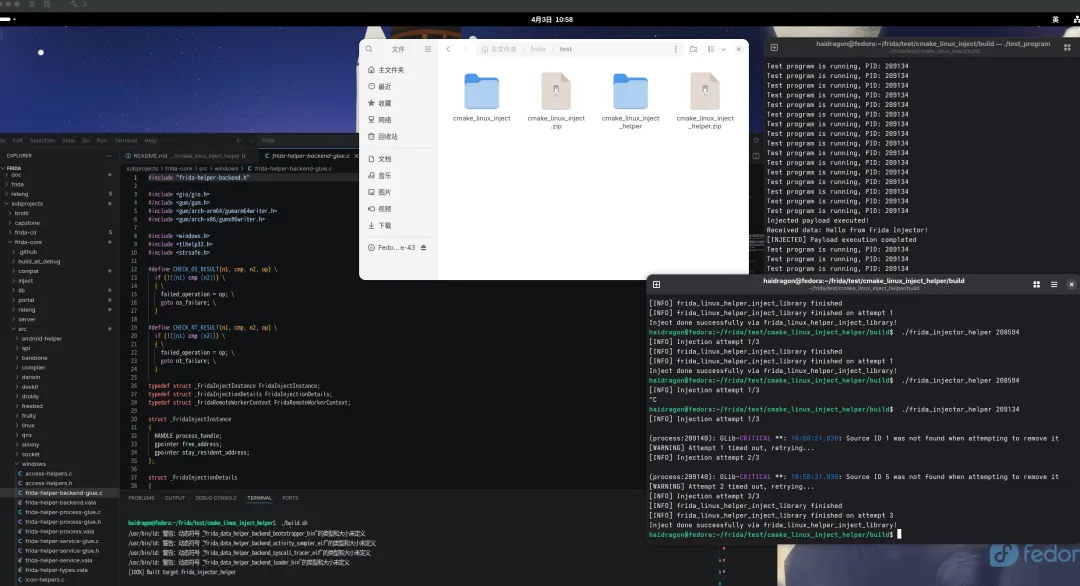This screenshot has width=1080, height=586.
Task: Eject the Fedo...e-43 volume
Action: pyautogui.click(x=424, y=248)
